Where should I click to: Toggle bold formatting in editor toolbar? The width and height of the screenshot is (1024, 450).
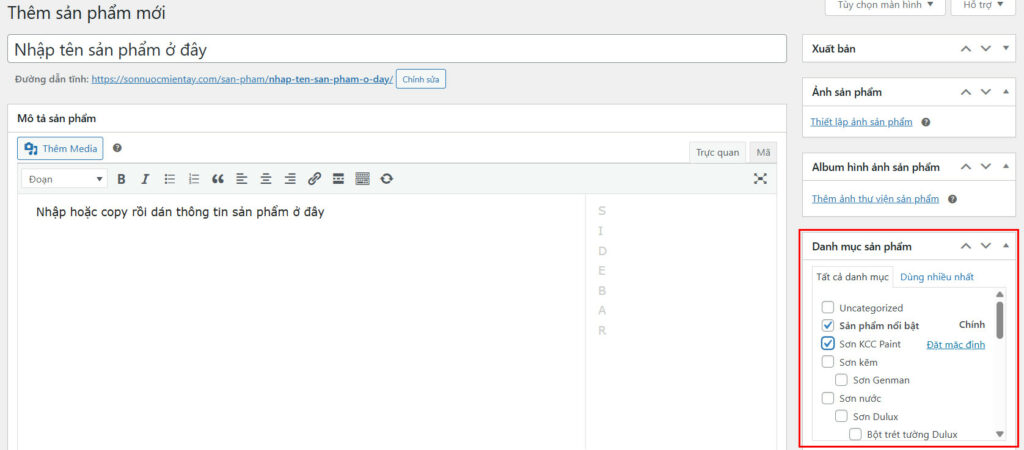click(121, 179)
